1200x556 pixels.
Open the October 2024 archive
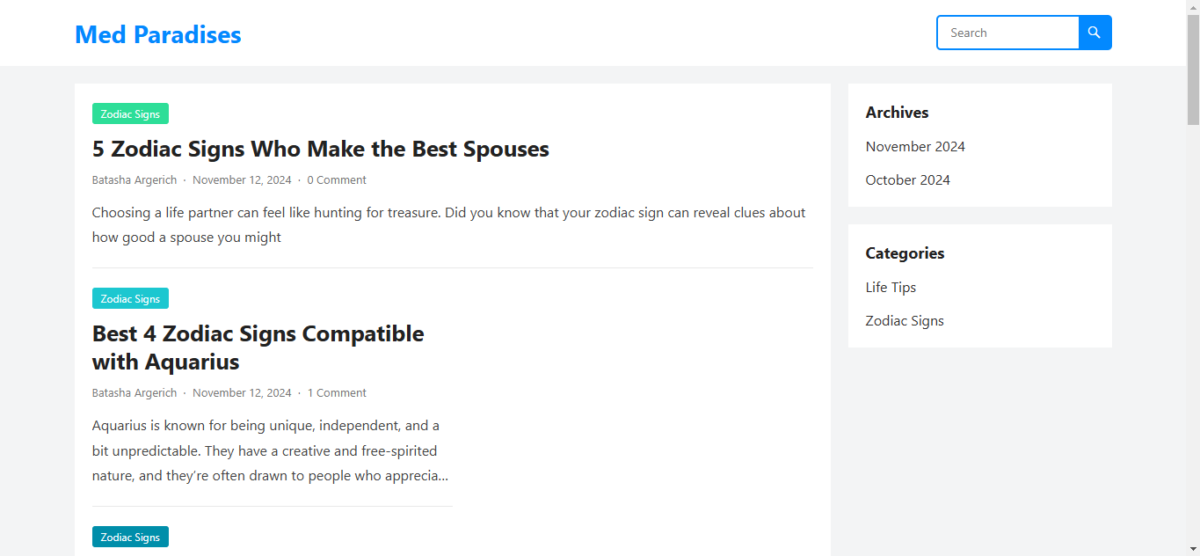pyautogui.click(x=908, y=180)
